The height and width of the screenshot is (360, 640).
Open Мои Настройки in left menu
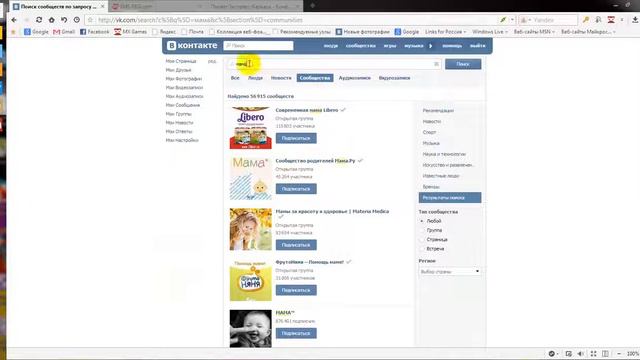point(182,140)
